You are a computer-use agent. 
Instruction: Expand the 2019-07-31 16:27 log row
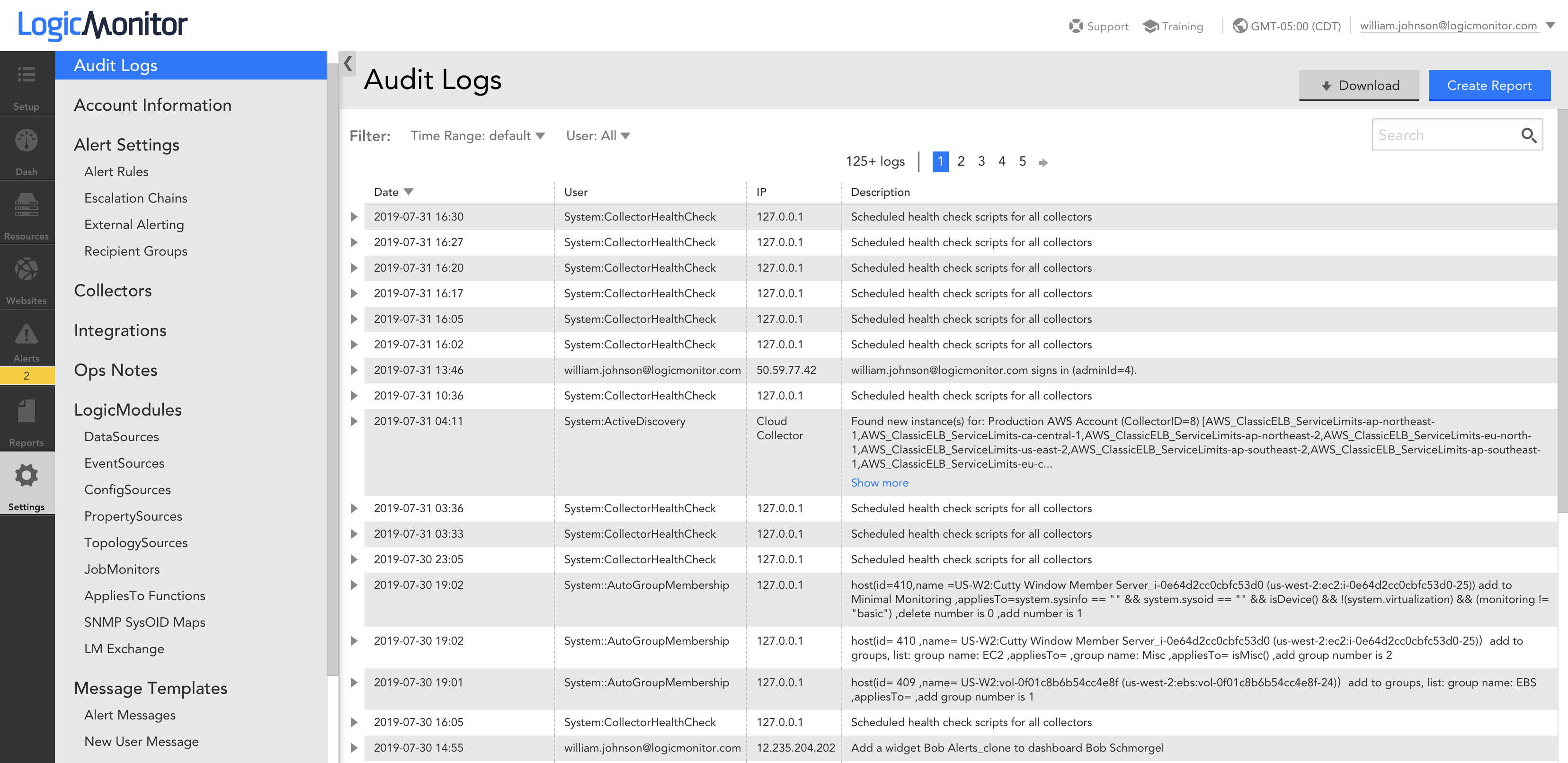[x=354, y=242]
